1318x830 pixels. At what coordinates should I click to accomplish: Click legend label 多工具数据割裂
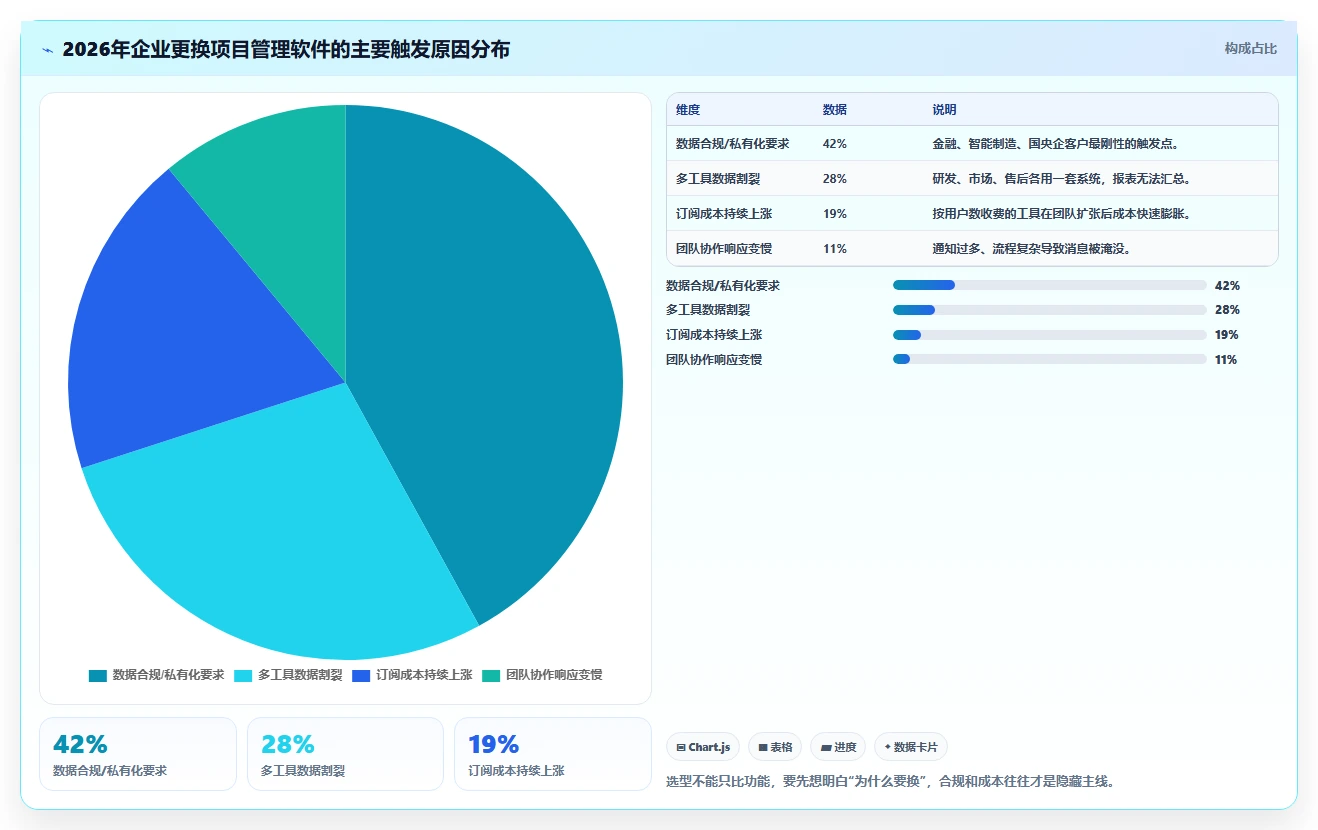[300, 676]
